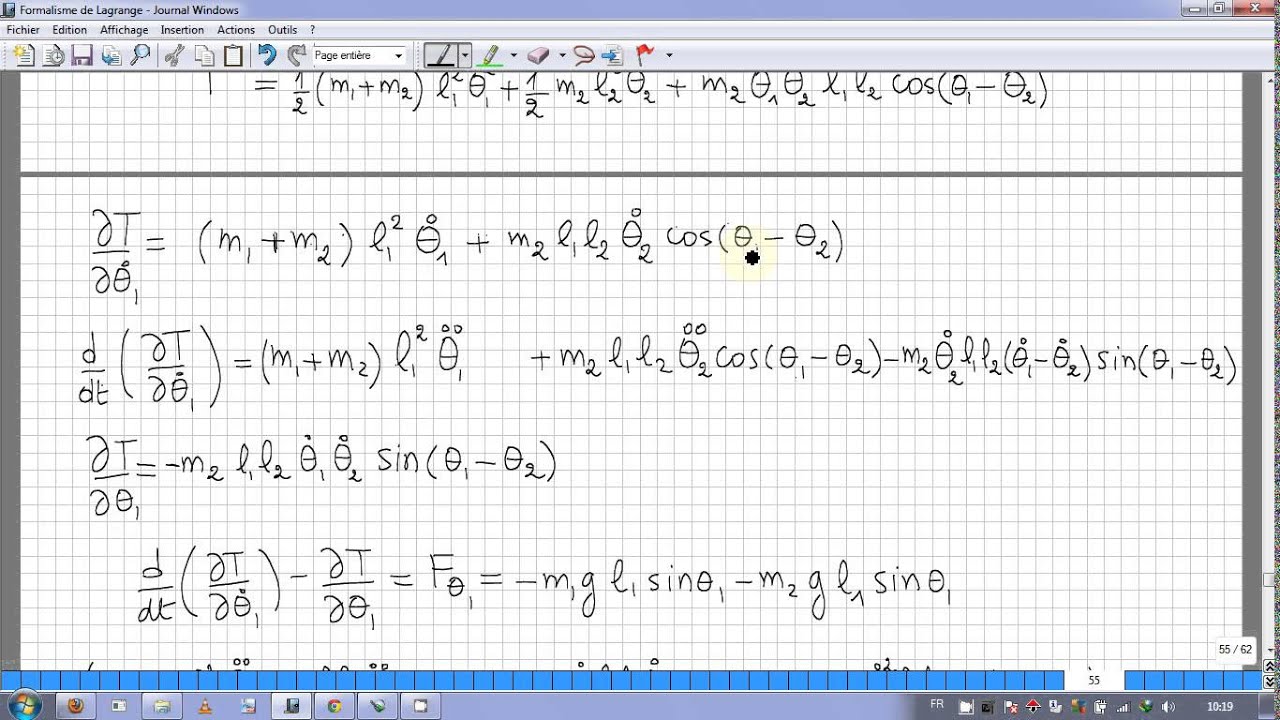Viewport: 1280px width, 720px height.
Task: Open the Fichier menu
Action: 23,30
